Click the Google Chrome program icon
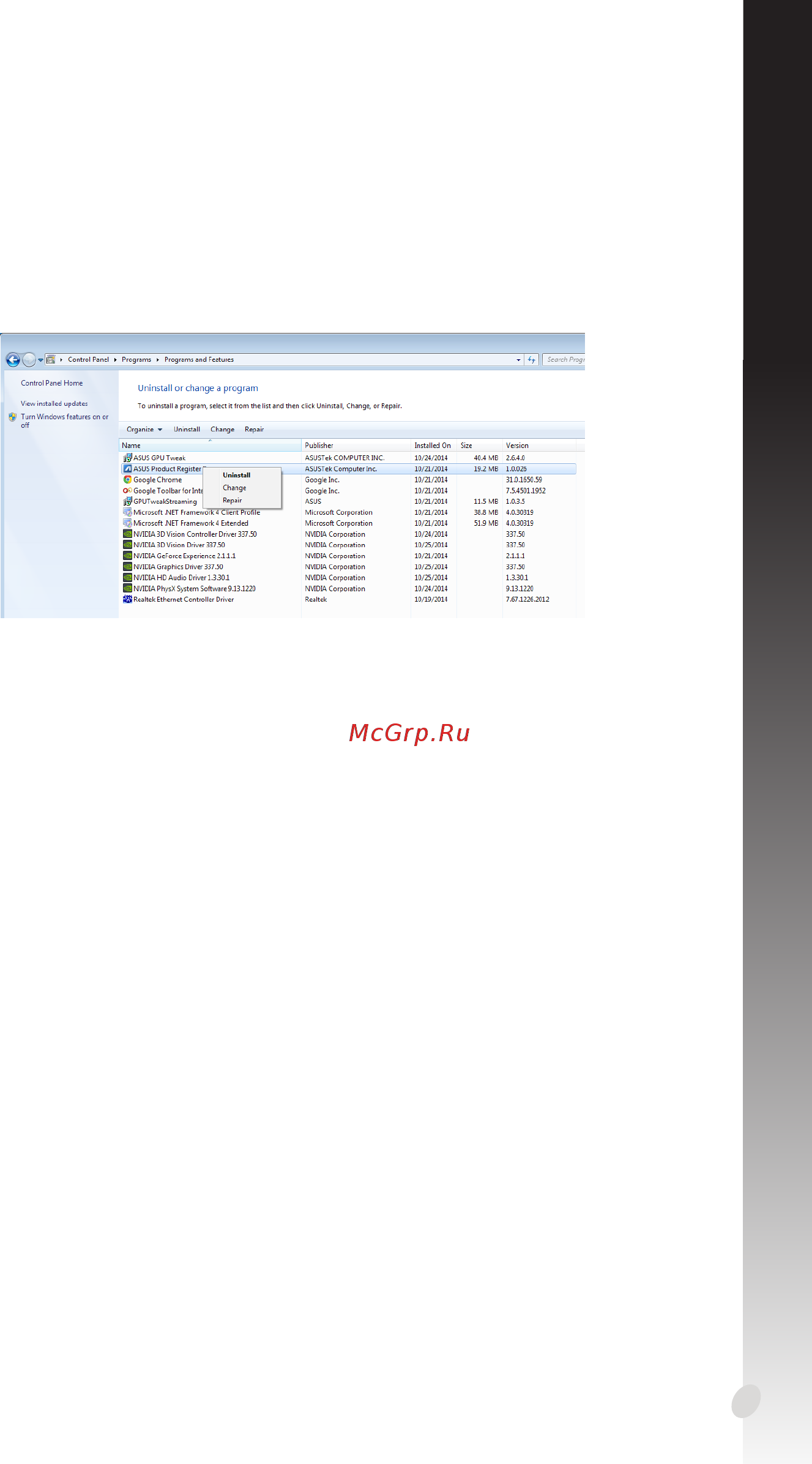Image resolution: width=812 pixels, height=1464 pixels. (127, 480)
